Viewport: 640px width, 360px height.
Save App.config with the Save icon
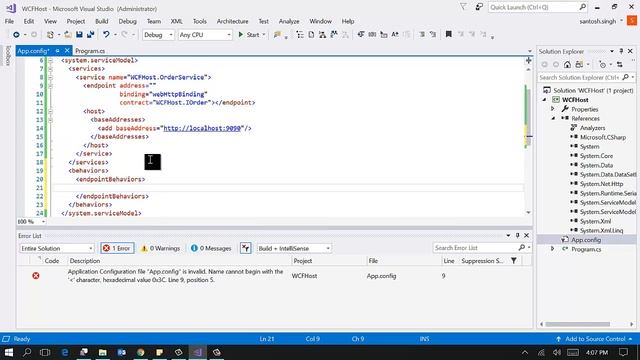click(79, 35)
